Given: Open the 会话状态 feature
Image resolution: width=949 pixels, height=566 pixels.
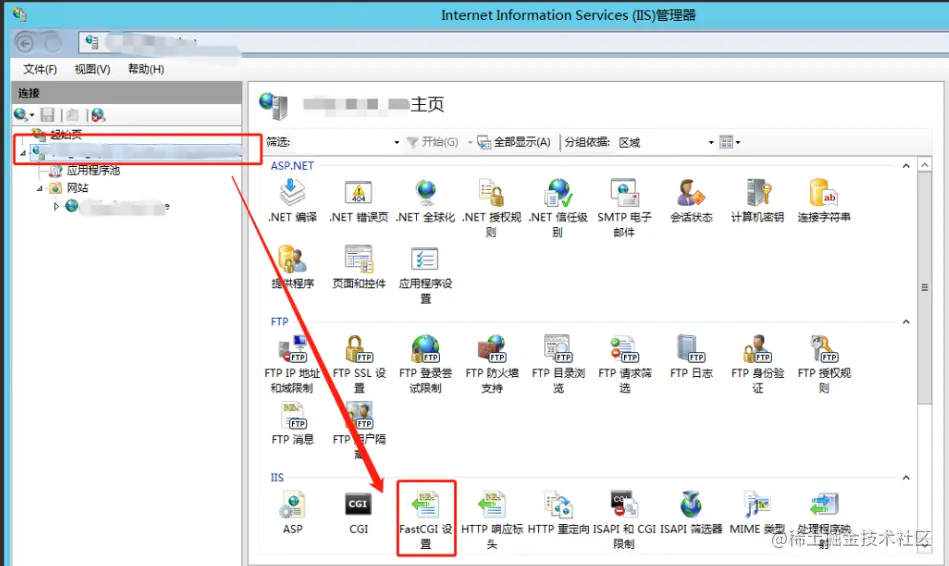Looking at the screenshot, I should tap(691, 202).
